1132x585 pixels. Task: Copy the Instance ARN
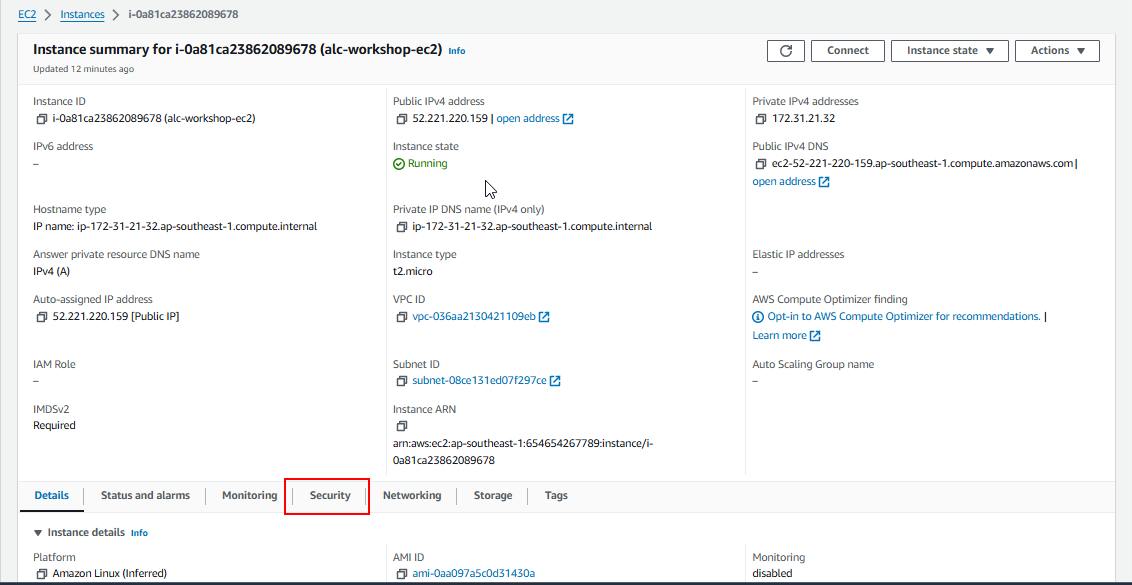coord(401,426)
